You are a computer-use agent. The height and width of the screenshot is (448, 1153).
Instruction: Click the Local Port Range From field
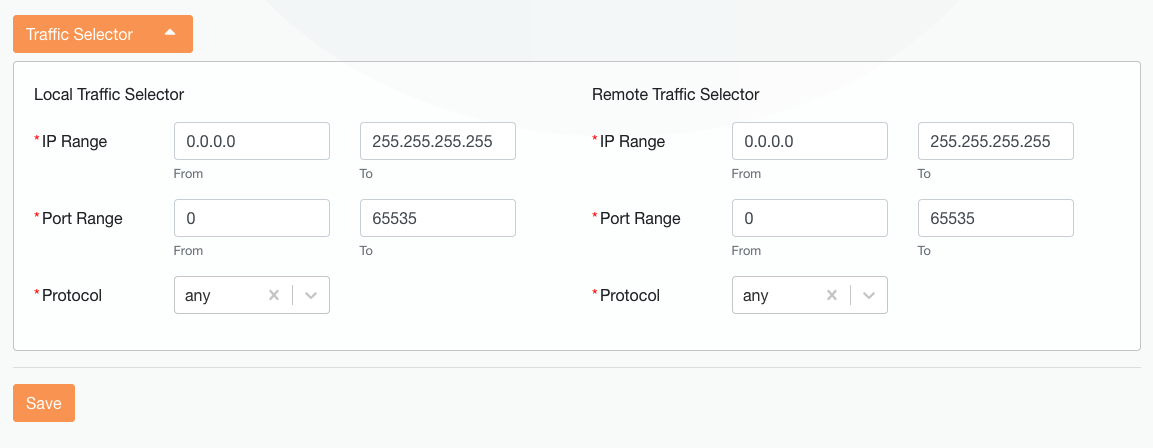[252, 218]
